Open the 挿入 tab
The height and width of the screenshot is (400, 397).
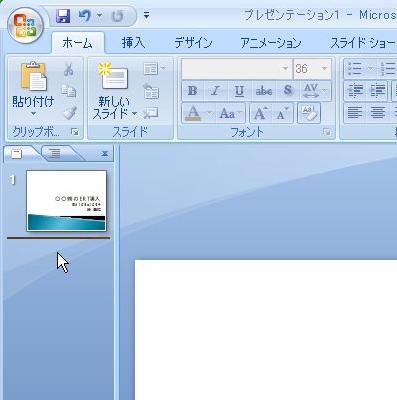click(133, 43)
